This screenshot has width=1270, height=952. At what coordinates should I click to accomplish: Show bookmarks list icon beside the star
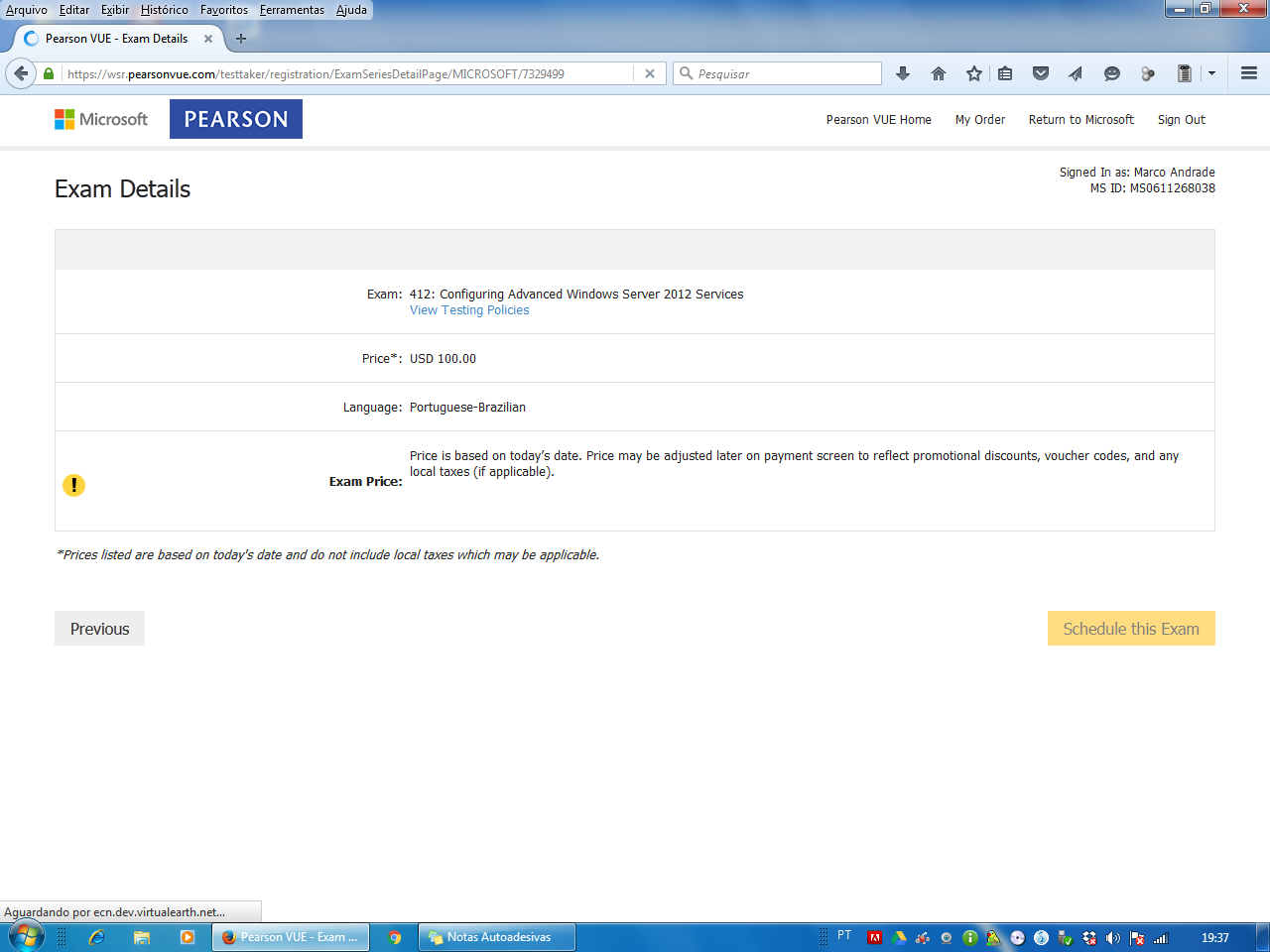(x=1005, y=73)
